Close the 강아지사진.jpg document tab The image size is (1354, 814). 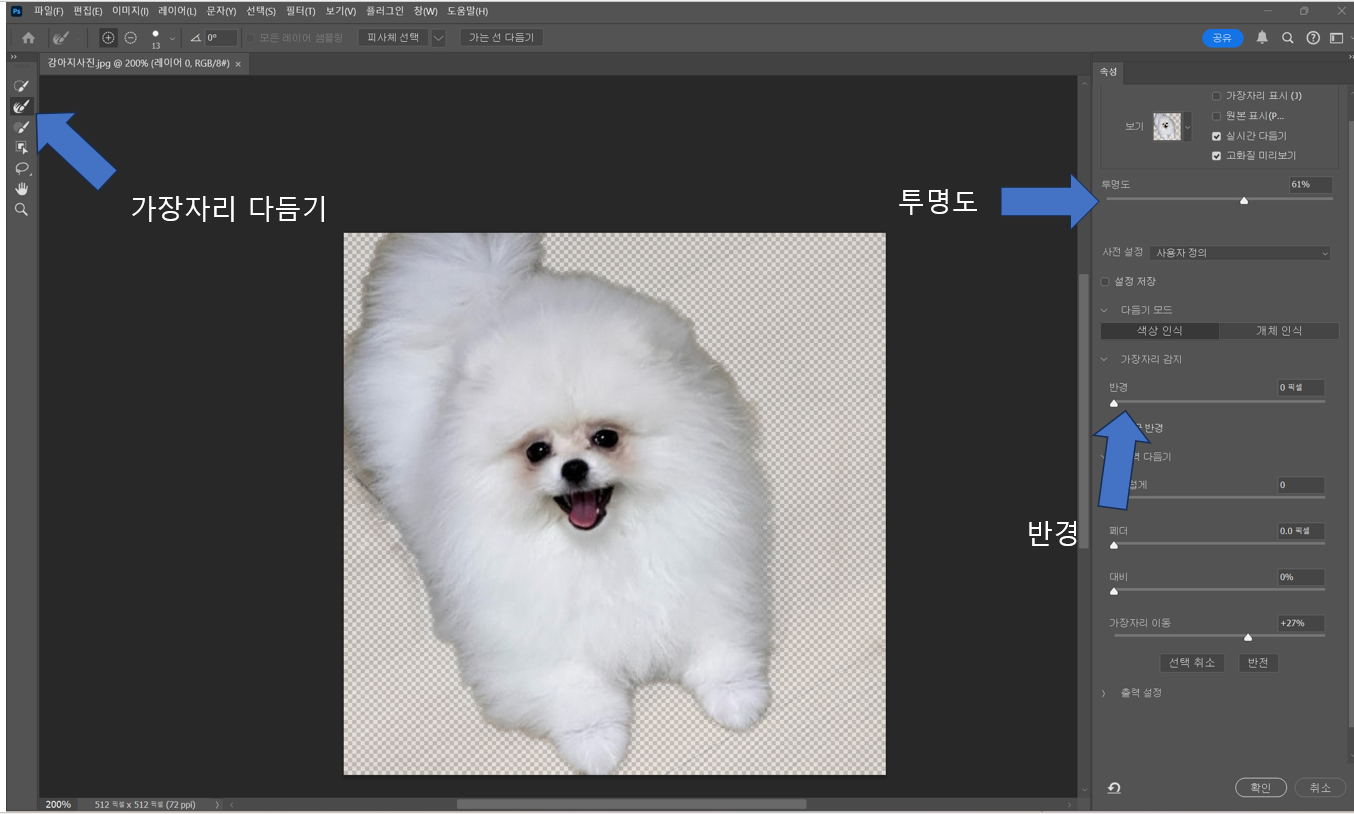[x=238, y=64]
